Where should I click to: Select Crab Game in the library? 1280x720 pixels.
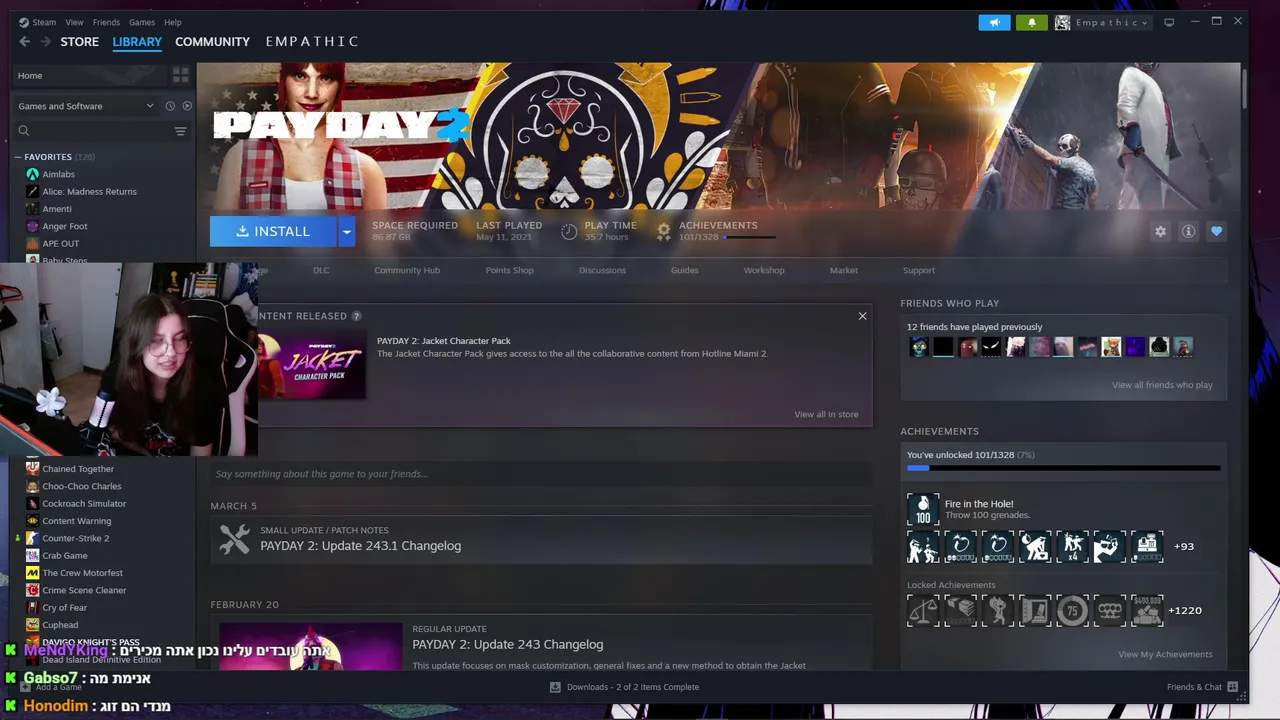[x=65, y=555]
